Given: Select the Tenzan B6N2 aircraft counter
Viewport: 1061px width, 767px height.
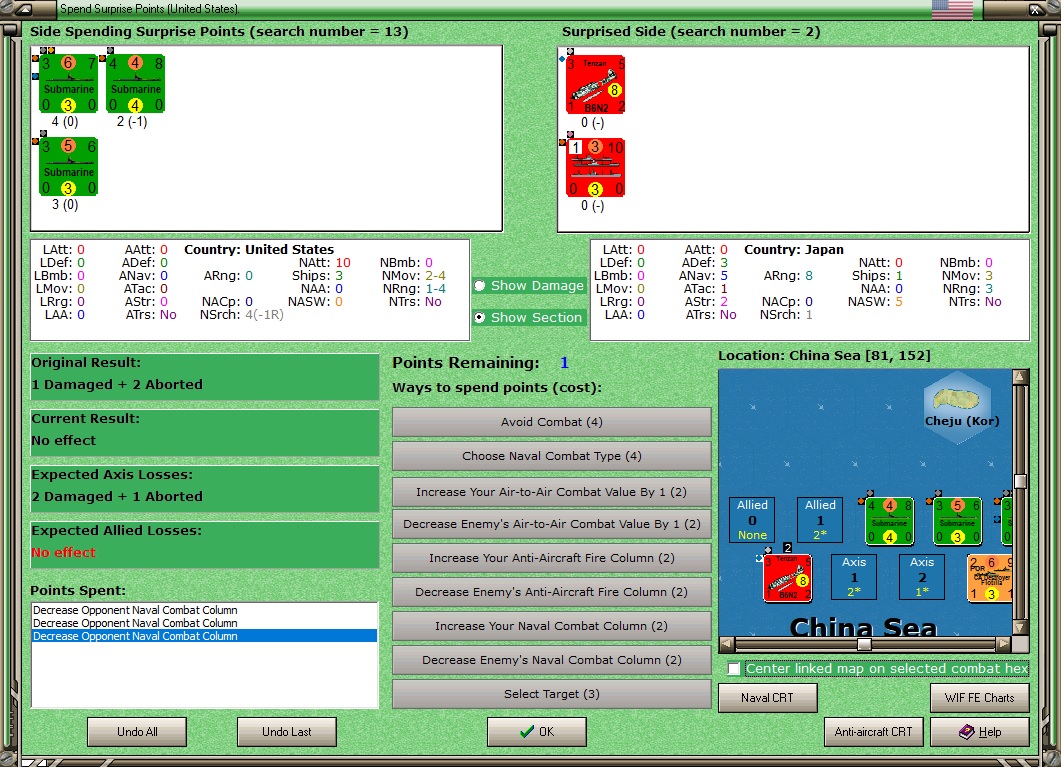Looking at the screenshot, I should [595, 85].
